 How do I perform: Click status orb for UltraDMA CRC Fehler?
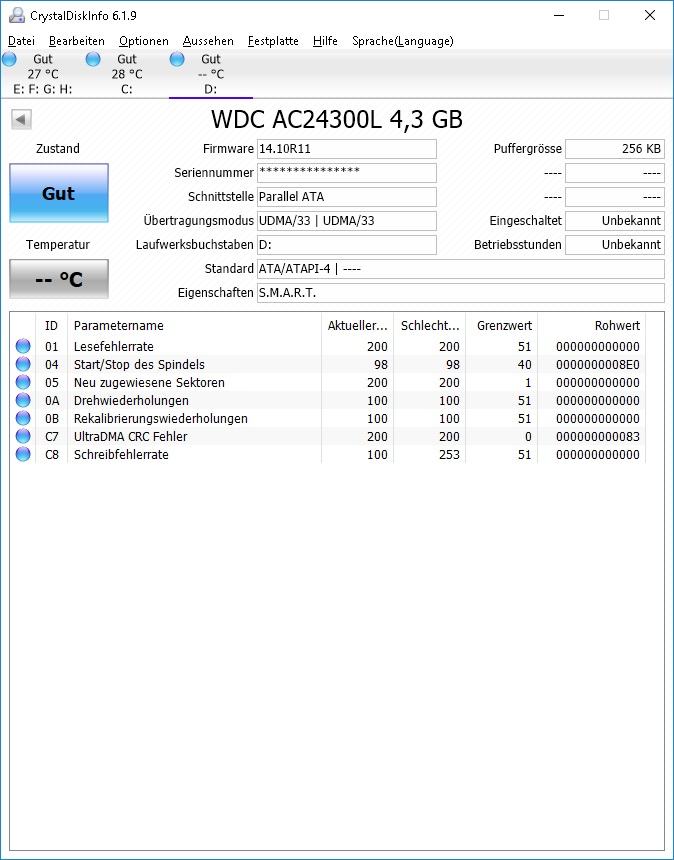pos(23,437)
